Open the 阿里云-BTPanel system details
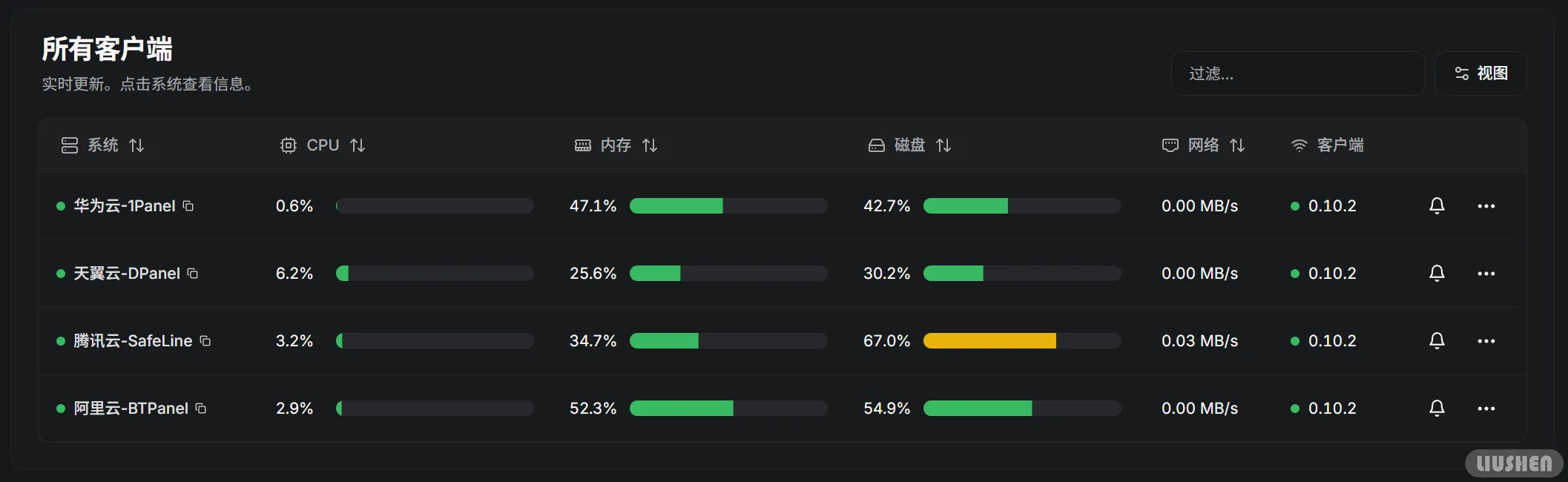This screenshot has width=1568, height=482. coord(131,409)
